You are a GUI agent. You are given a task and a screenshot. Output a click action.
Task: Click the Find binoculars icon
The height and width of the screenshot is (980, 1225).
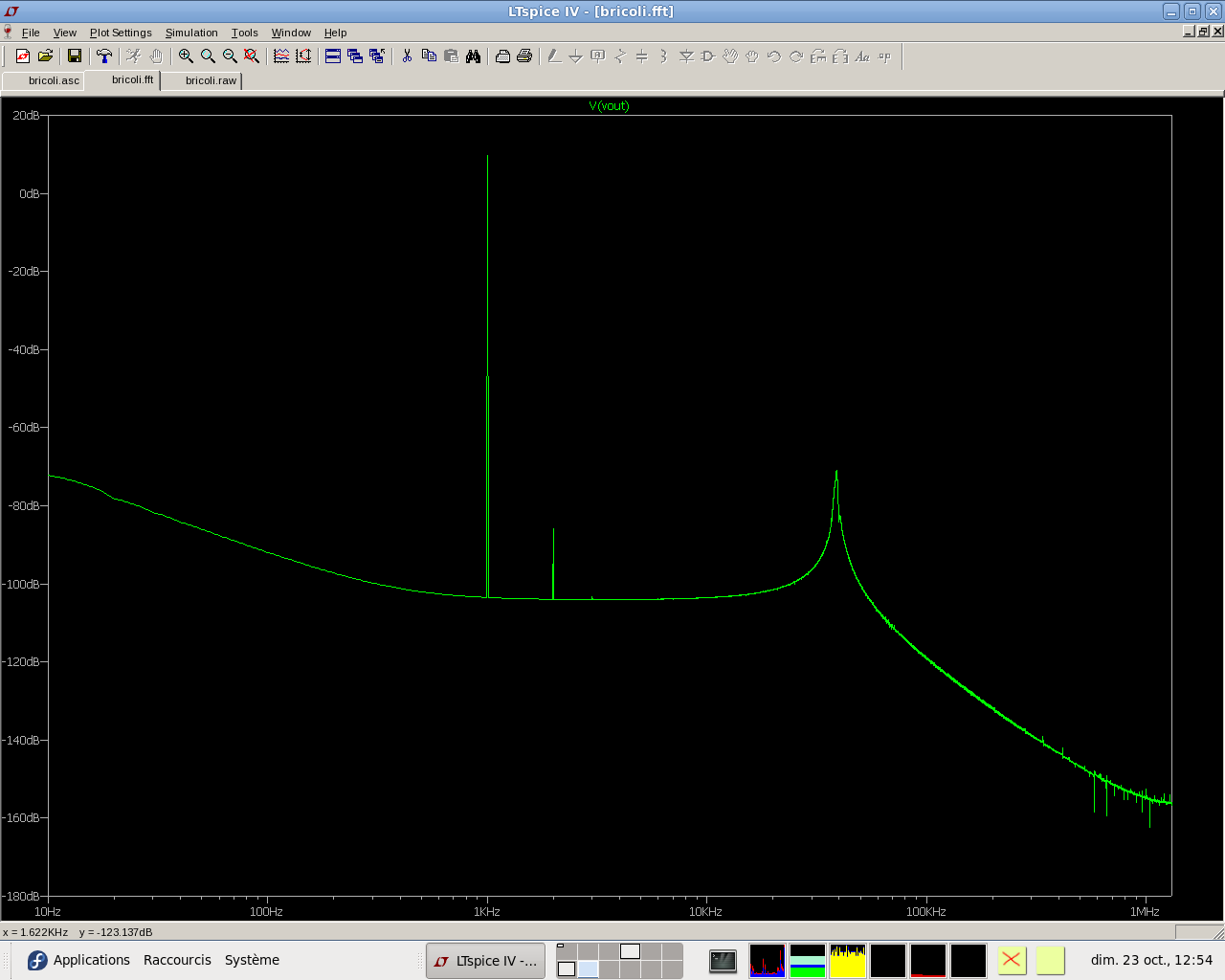pos(473,56)
